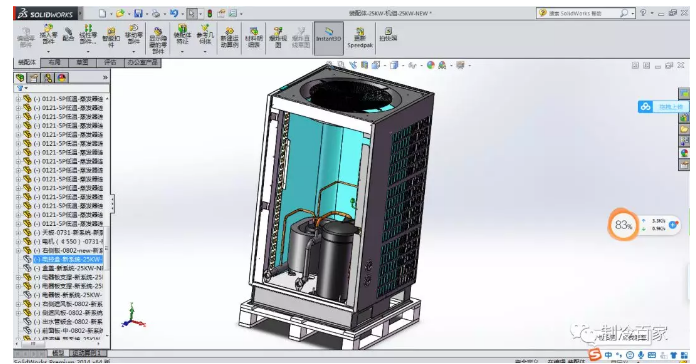Switch to the 布局 (Layout) tab

point(54,63)
